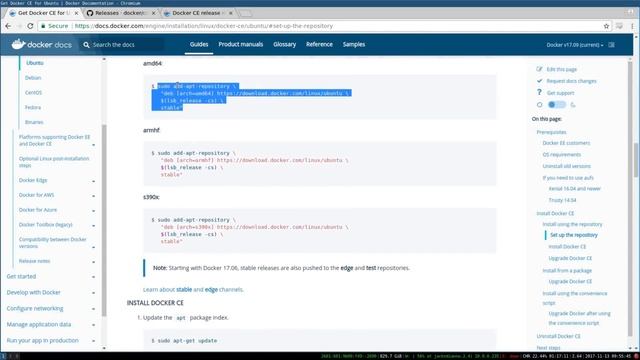Open the Compatibility between Docker versions expander

click(93, 247)
